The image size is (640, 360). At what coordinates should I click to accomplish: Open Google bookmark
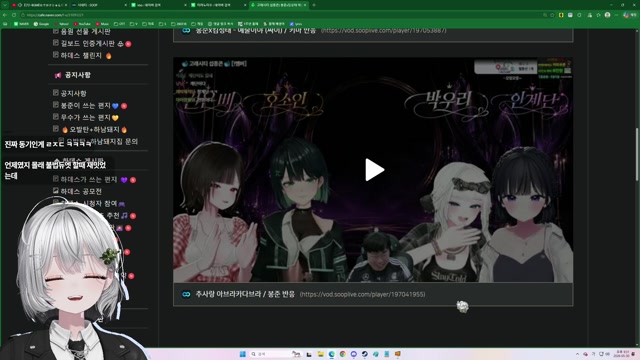(41, 24)
